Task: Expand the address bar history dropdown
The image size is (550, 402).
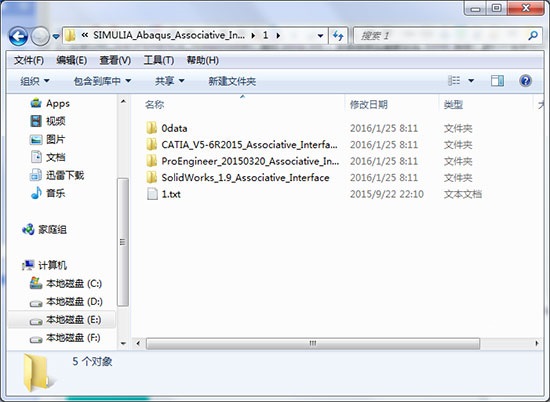Action: coord(320,36)
